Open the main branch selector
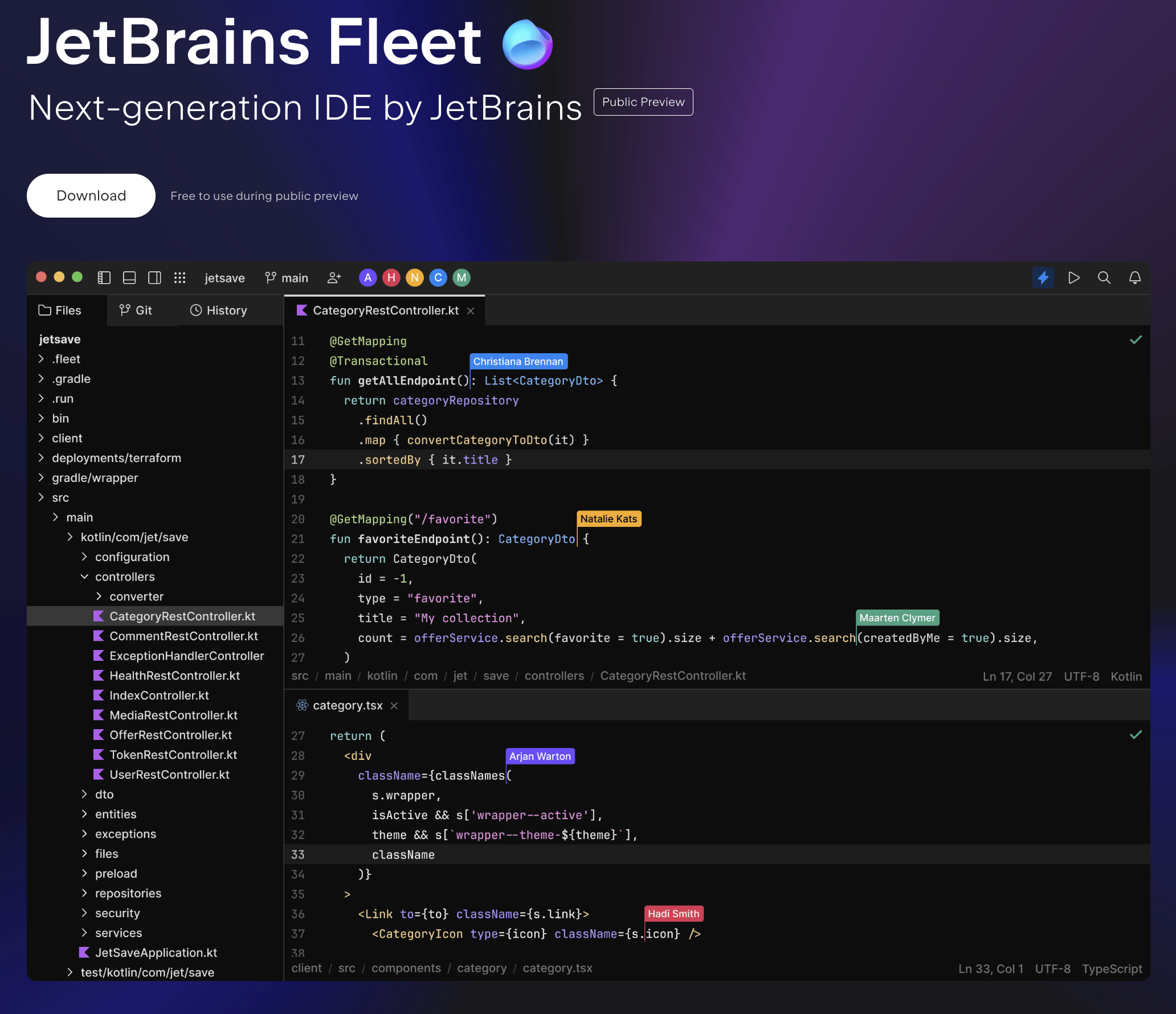 tap(287, 278)
